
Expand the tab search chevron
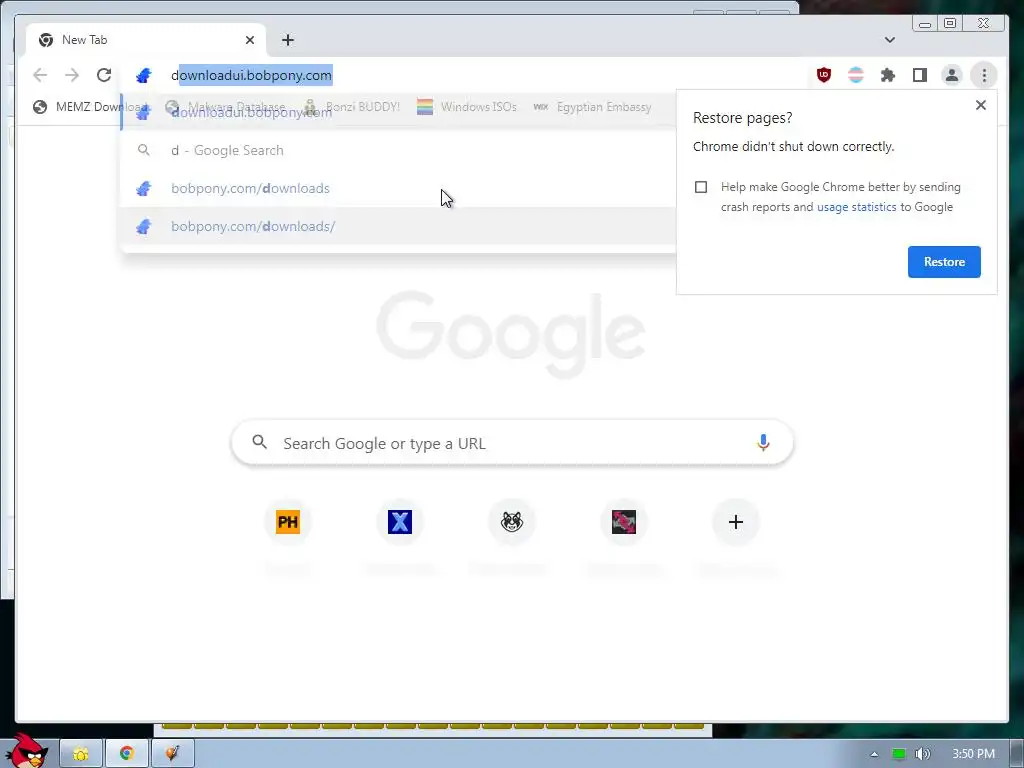tap(889, 40)
